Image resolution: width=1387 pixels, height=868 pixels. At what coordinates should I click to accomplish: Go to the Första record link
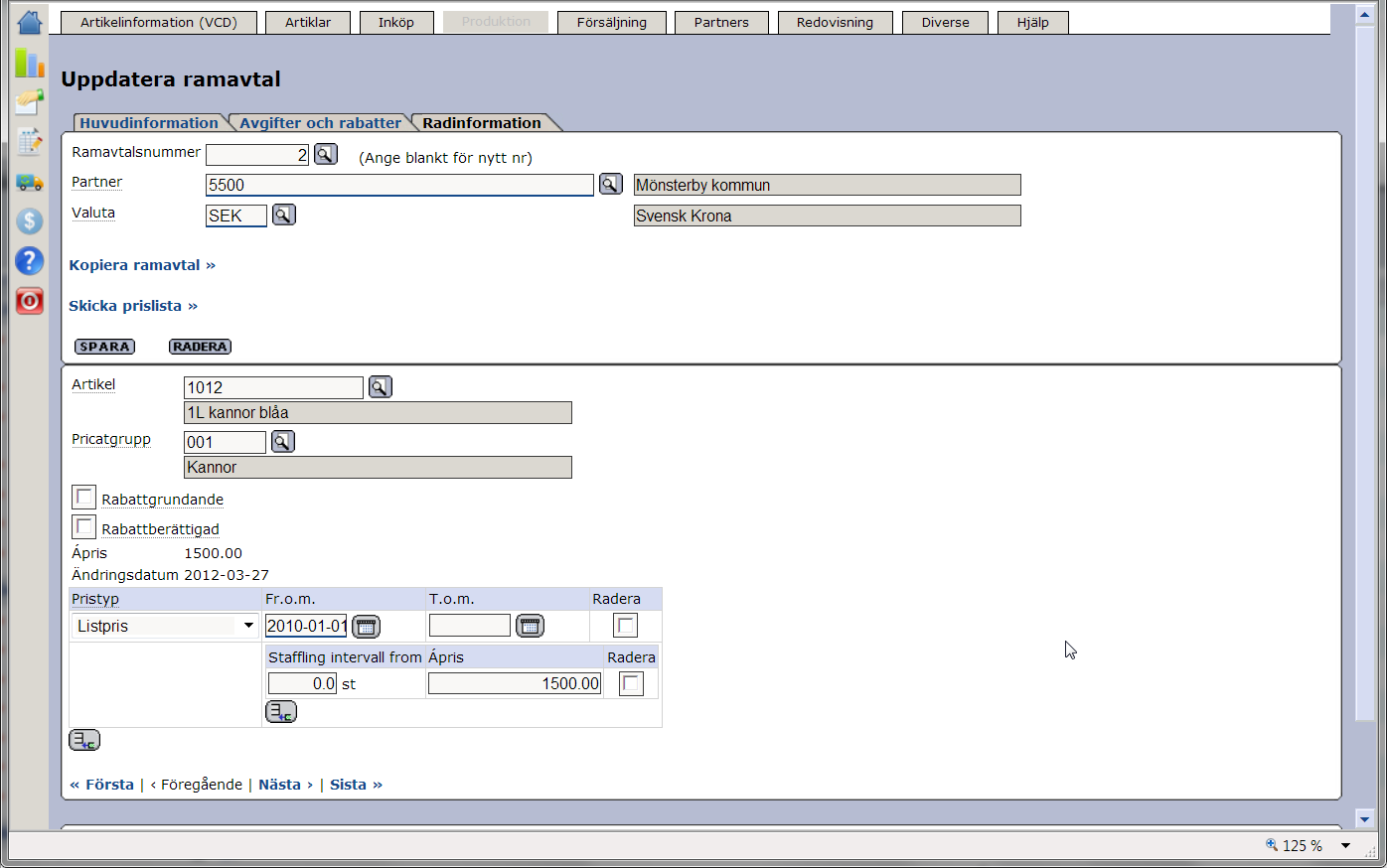click(102, 785)
